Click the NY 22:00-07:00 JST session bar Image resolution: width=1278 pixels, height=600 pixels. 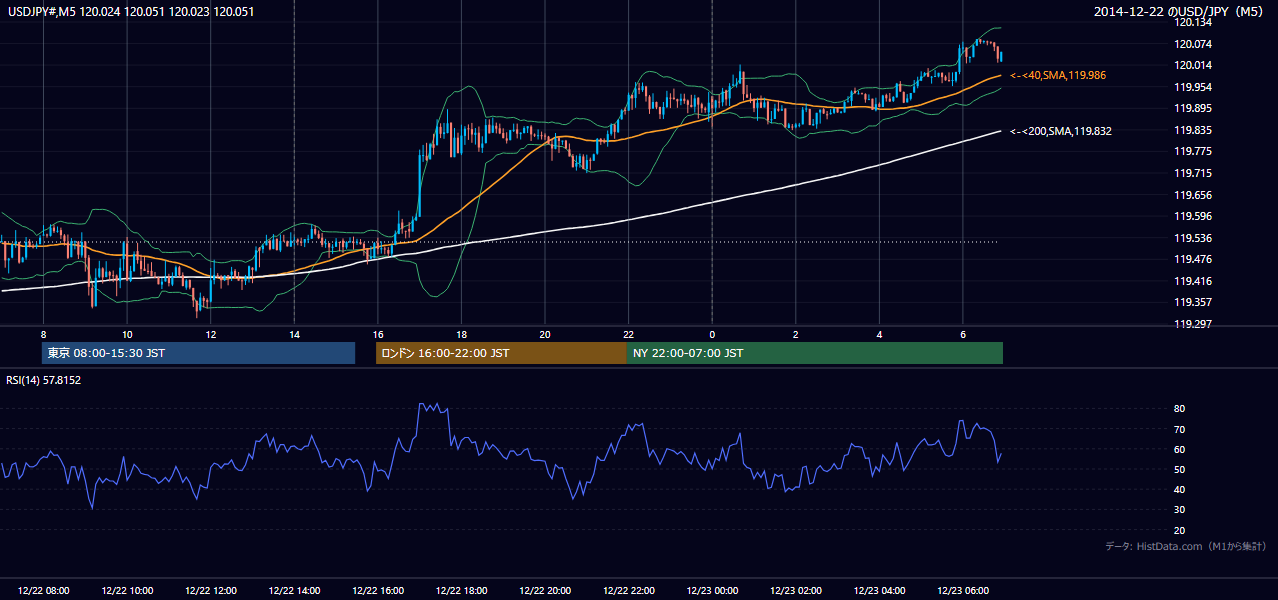click(815, 353)
